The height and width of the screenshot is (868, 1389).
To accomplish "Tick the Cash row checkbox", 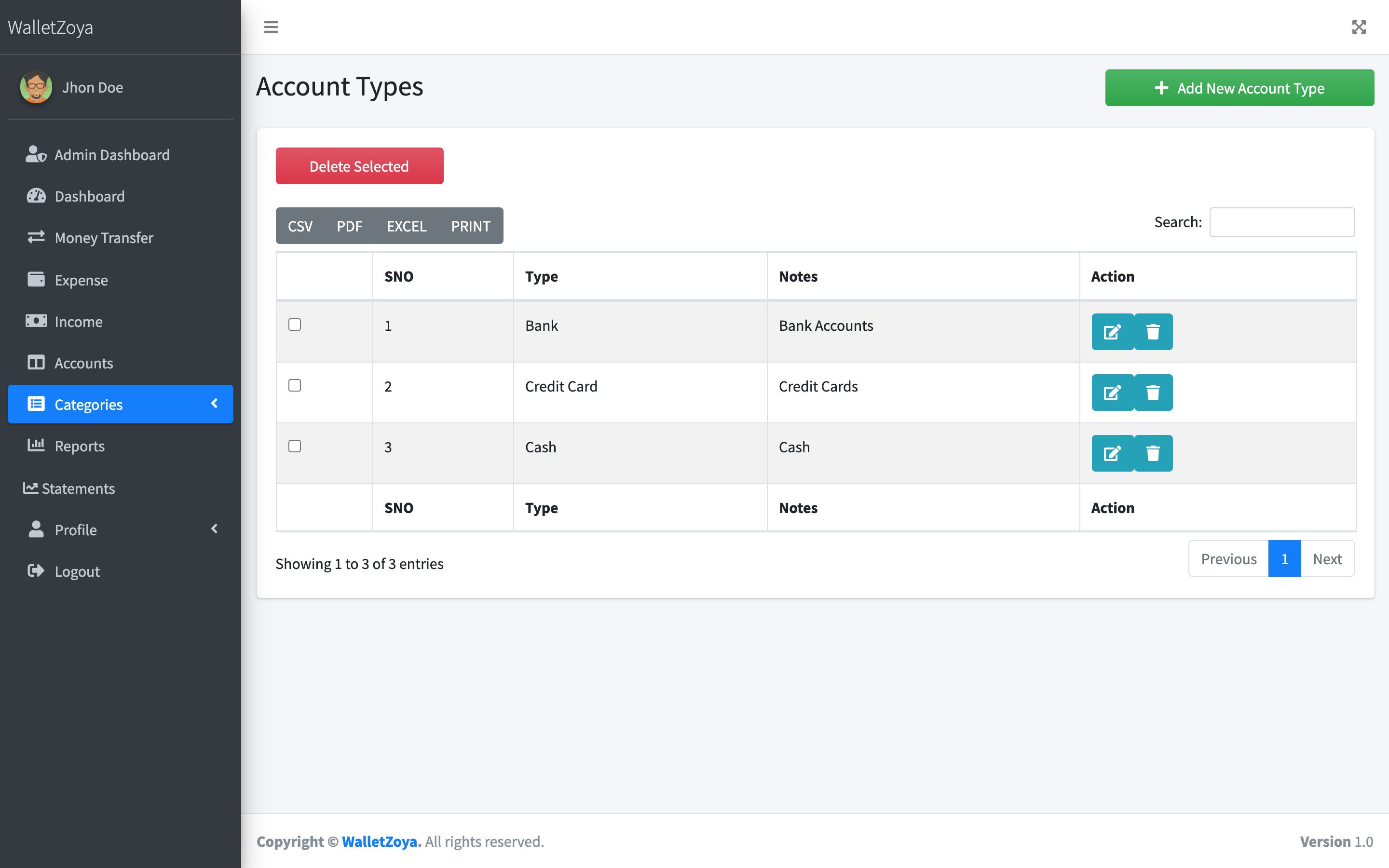I will click(295, 446).
